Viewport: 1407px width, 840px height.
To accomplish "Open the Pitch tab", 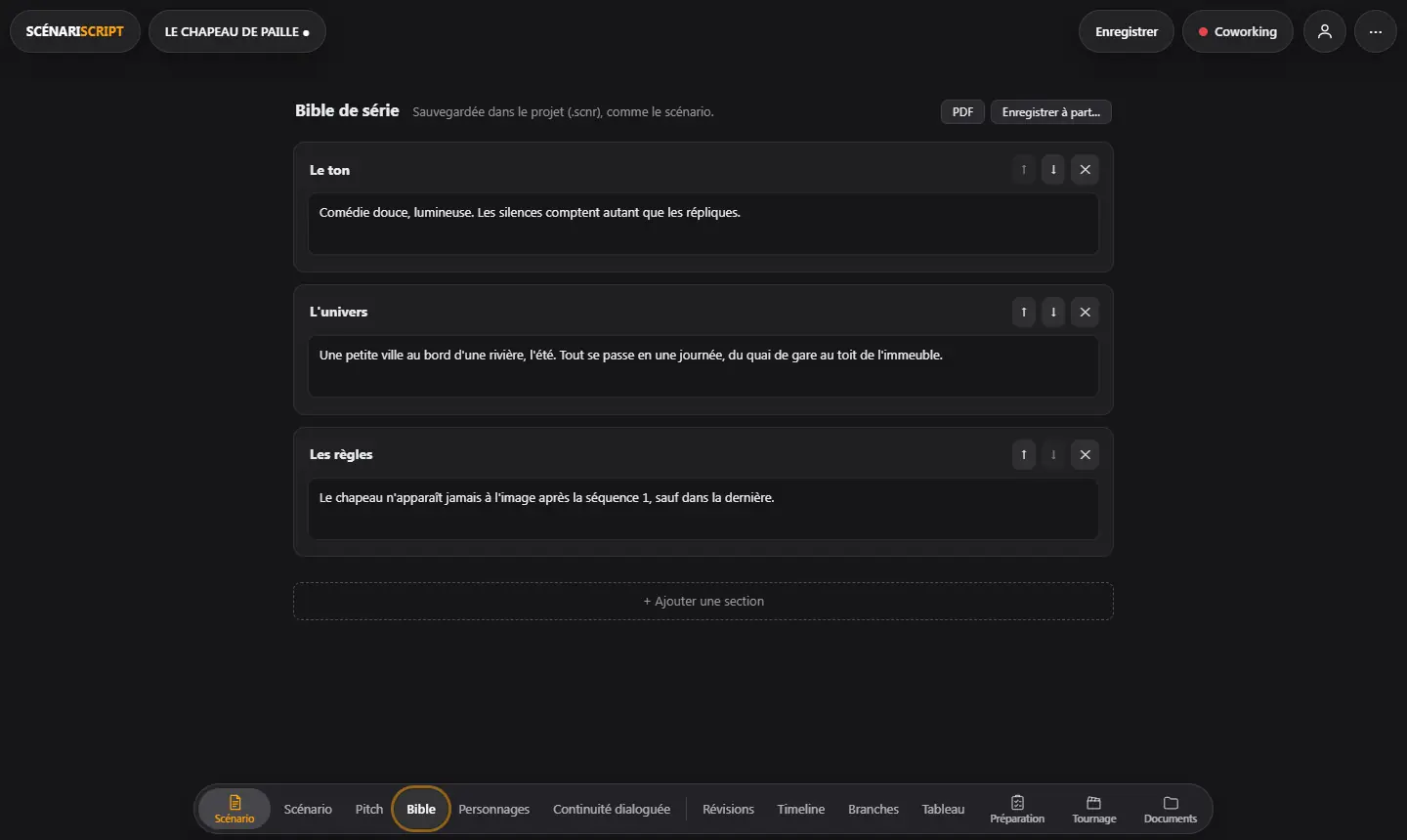I will [369, 810].
